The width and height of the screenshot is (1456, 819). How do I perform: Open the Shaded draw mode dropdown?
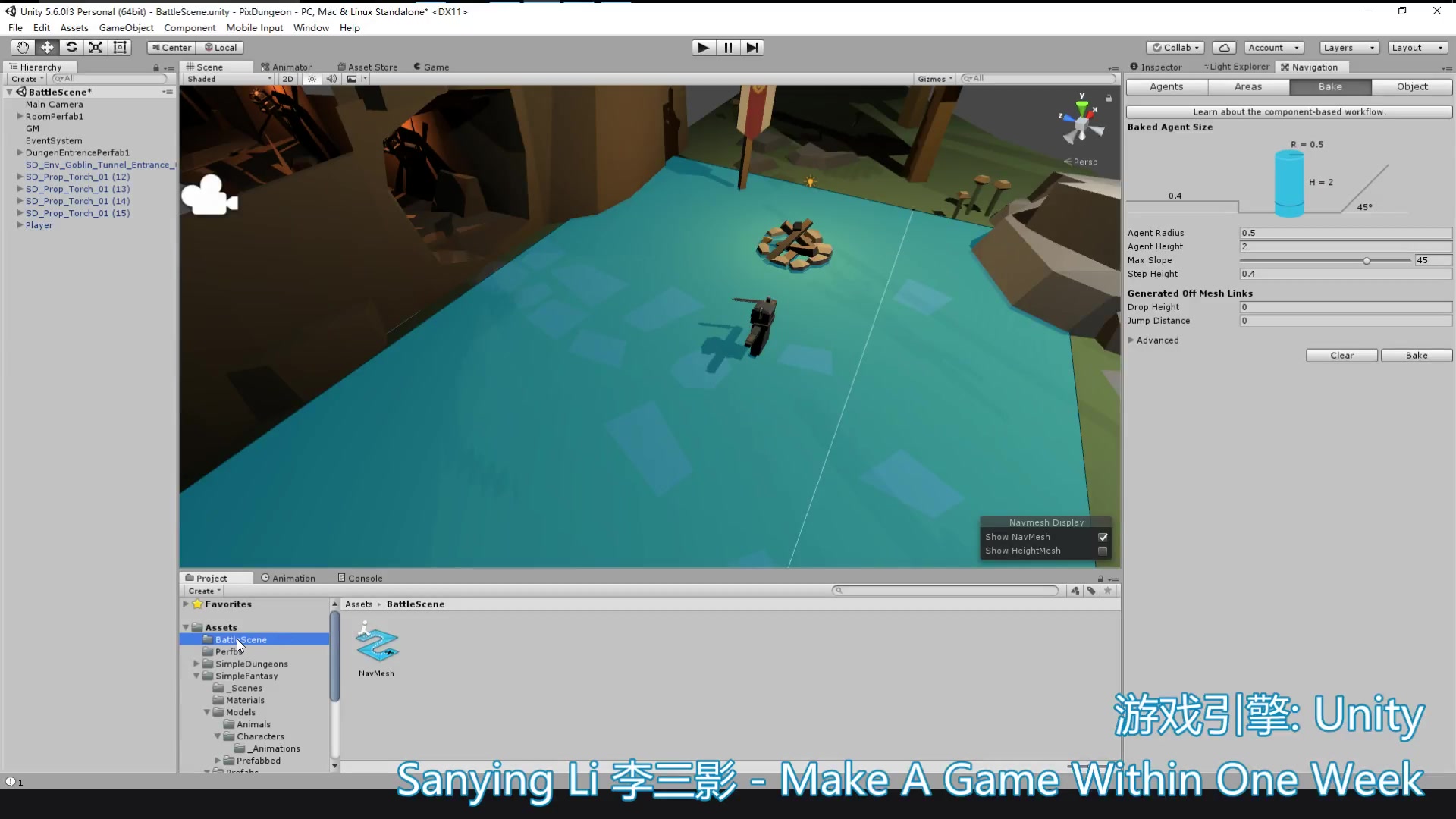[x=227, y=78]
